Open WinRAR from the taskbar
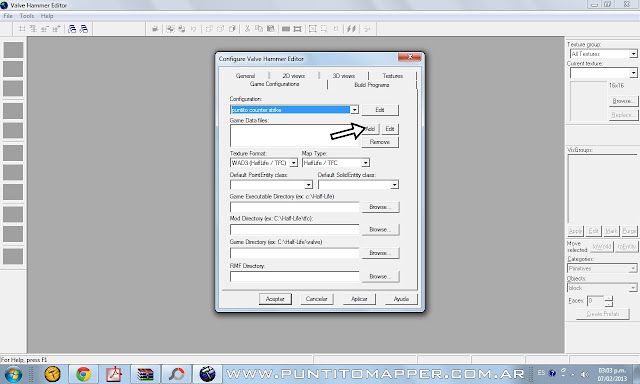The image size is (640, 384). pyautogui.click(x=145, y=373)
